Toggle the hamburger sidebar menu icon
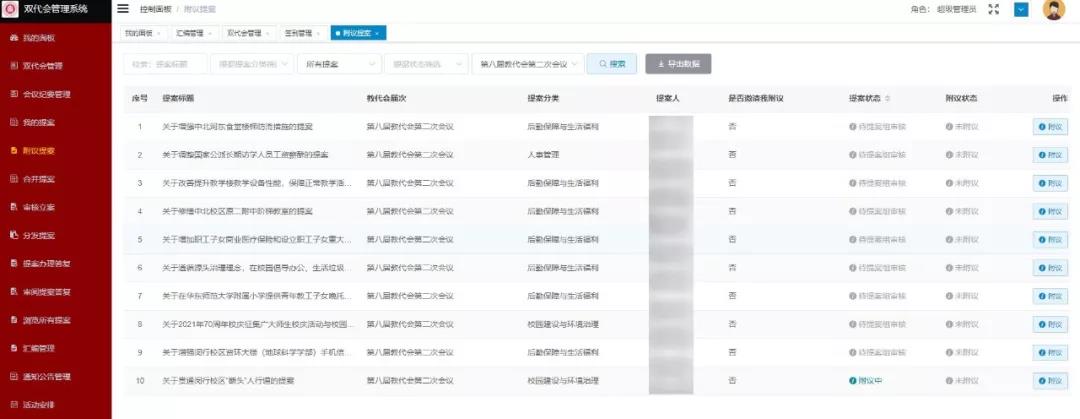 [123, 9]
